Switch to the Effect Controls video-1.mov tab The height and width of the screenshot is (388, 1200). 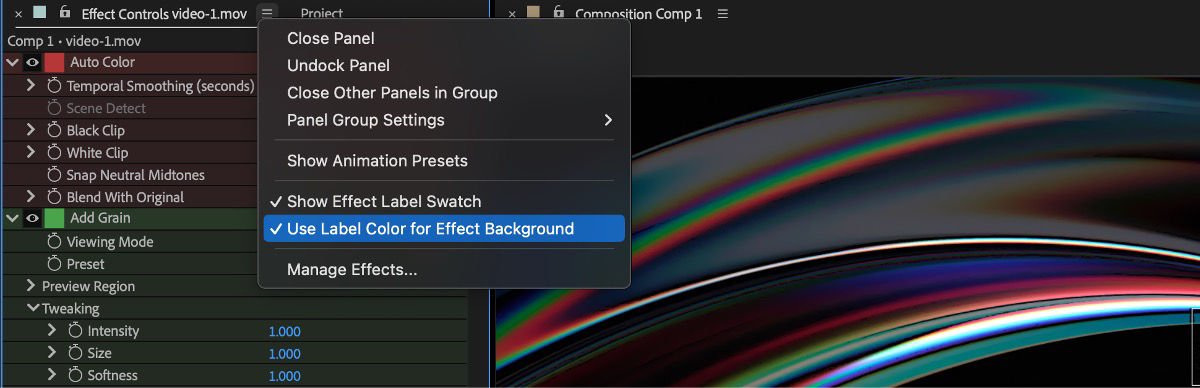coord(164,14)
